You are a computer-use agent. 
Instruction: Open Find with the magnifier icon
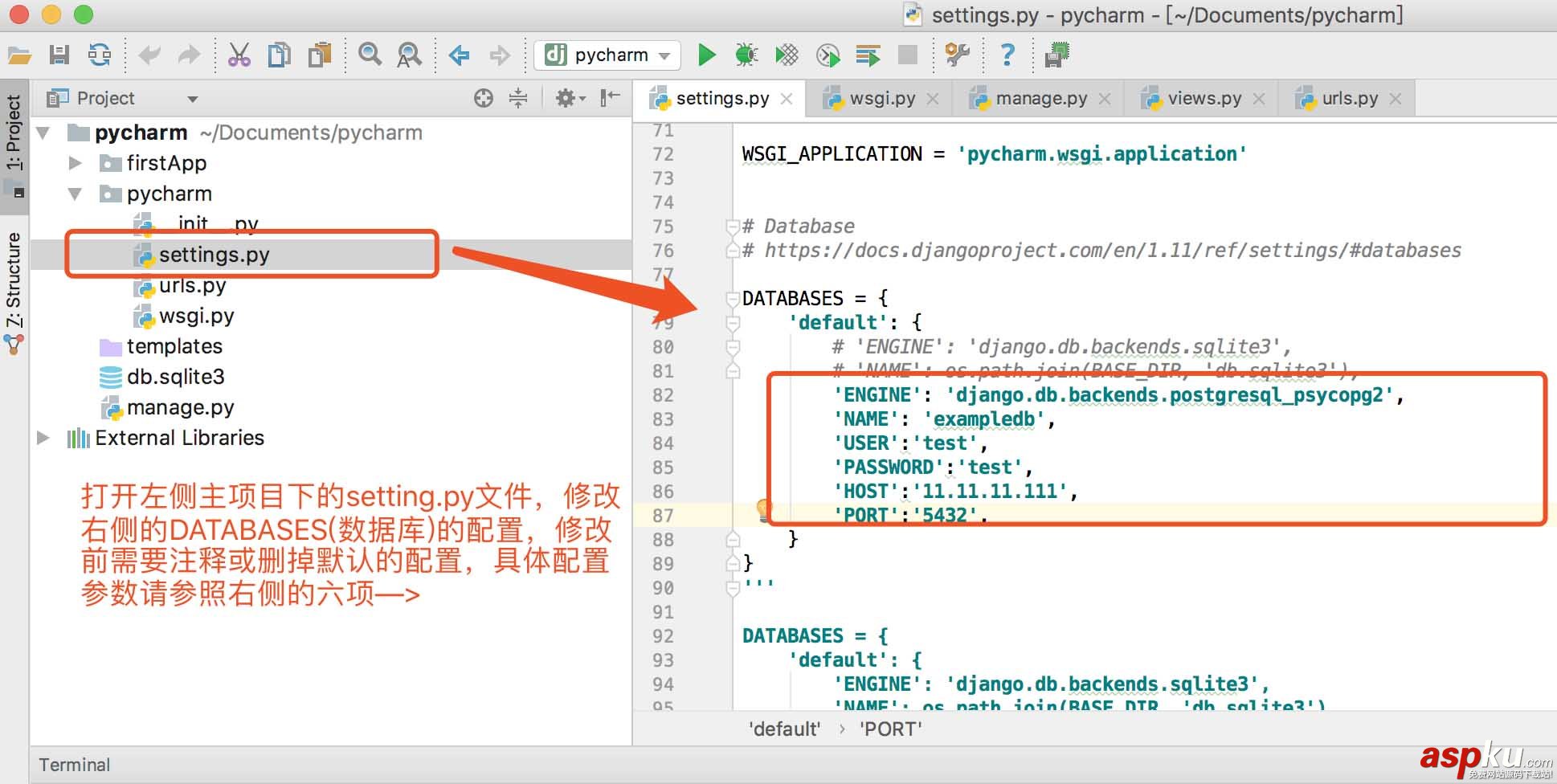[370, 55]
